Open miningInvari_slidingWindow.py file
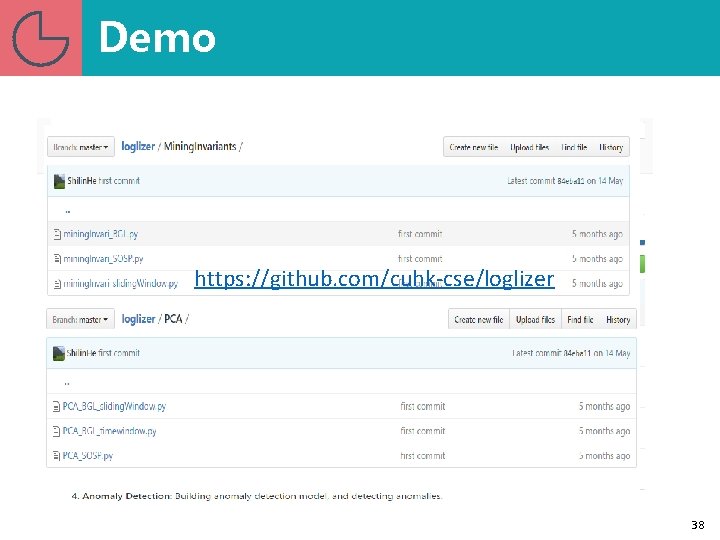Screen dimensions: 720x540 click(x=120, y=284)
